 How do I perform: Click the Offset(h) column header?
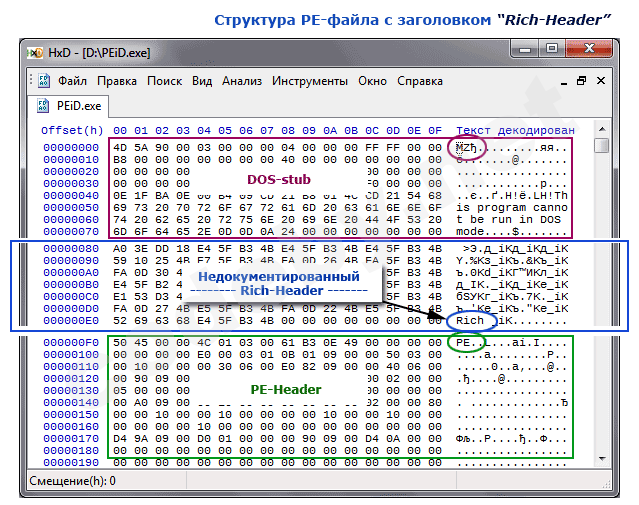click(x=72, y=130)
